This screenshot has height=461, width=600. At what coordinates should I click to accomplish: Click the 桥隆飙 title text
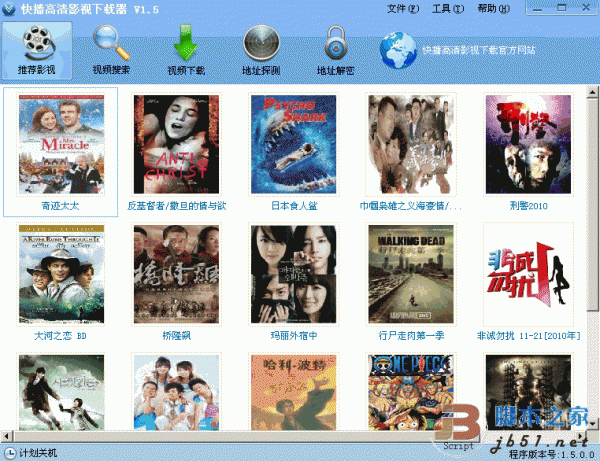click(x=176, y=336)
